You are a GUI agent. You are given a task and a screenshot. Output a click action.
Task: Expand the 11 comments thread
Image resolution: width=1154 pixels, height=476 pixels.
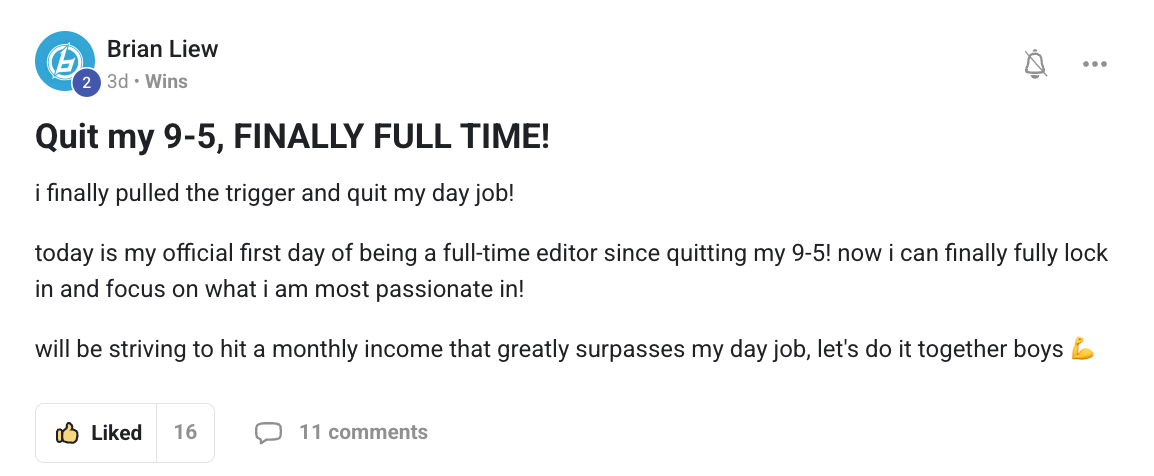(363, 433)
